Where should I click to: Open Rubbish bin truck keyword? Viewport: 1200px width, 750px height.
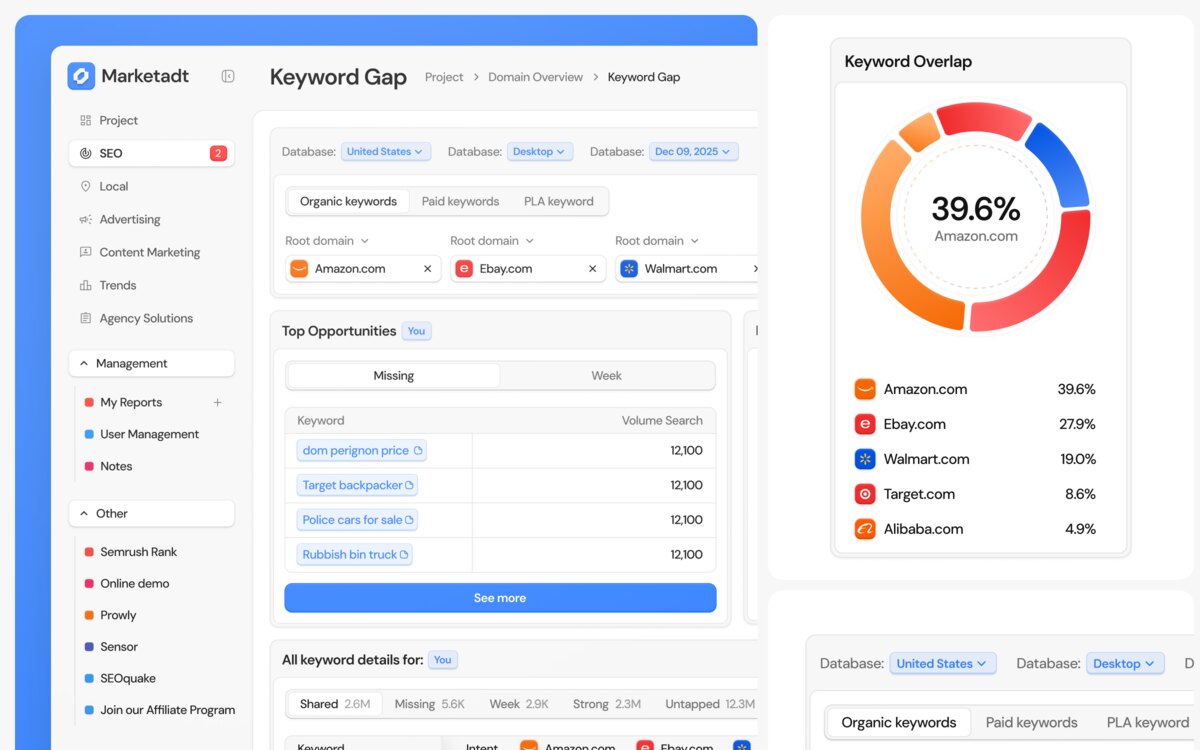(355, 554)
